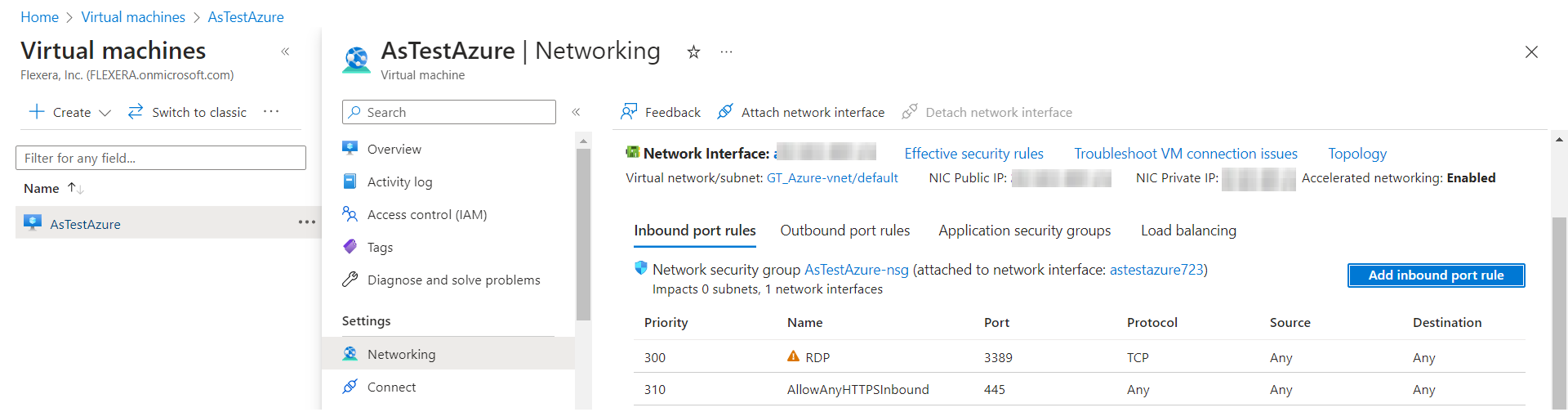Collapse the Virtual machines list panel
Screen dimensions: 1568x412
pyautogui.click(x=285, y=51)
